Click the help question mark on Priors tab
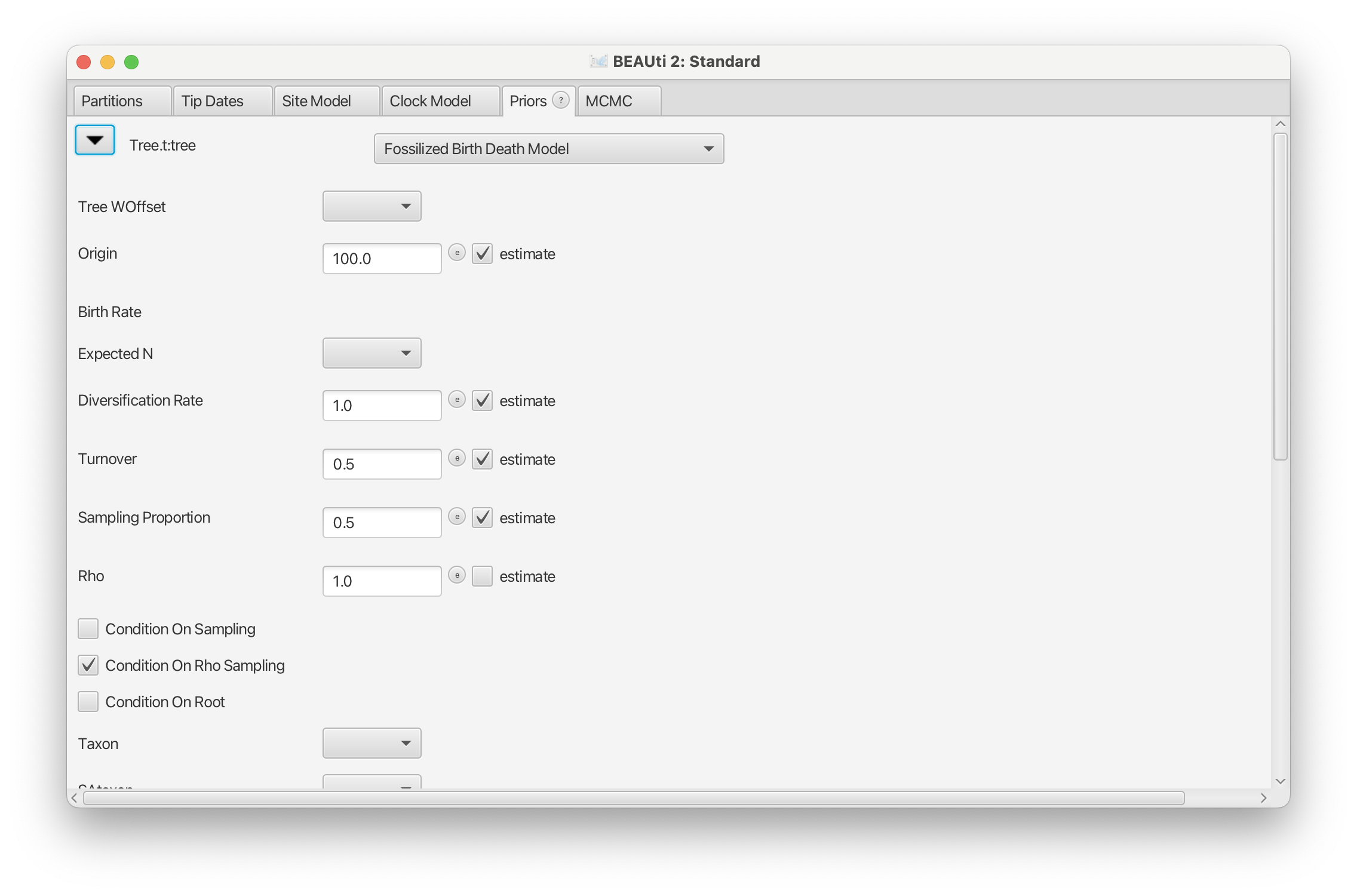 [561, 100]
